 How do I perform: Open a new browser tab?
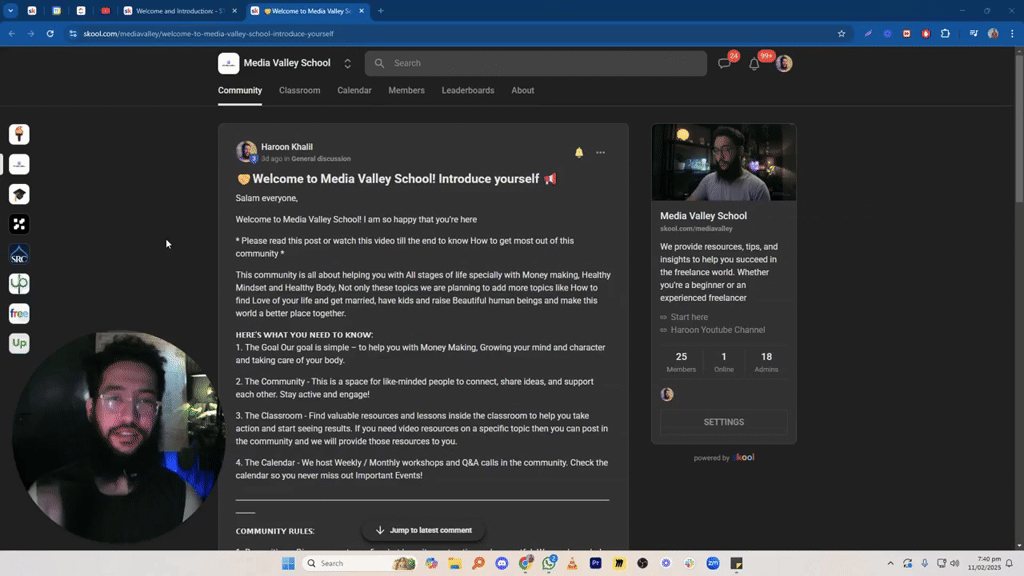point(381,11)
